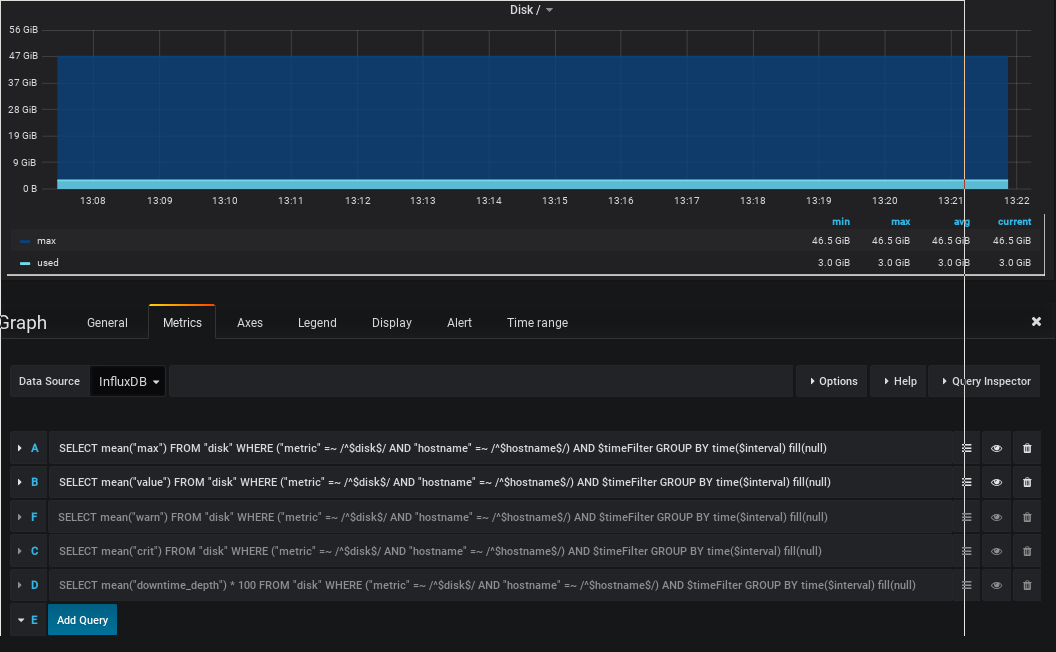
Task: Open the query C hamburger menu
Action: pyautogui.click(x=966, y=551)
